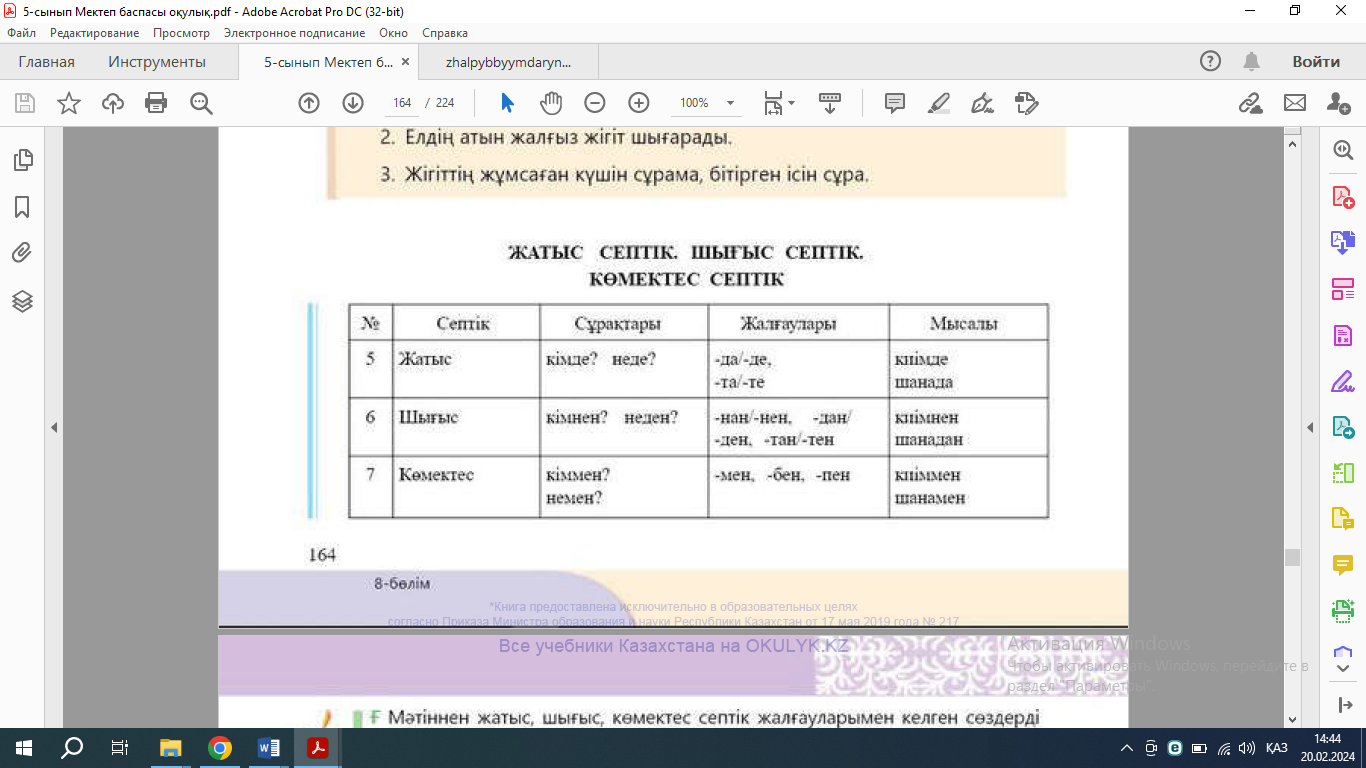The height and width of the screenshot is (768, 1366).
Task: Collapse the right tools pane arrow
Action: click(x=1311, y=427)
